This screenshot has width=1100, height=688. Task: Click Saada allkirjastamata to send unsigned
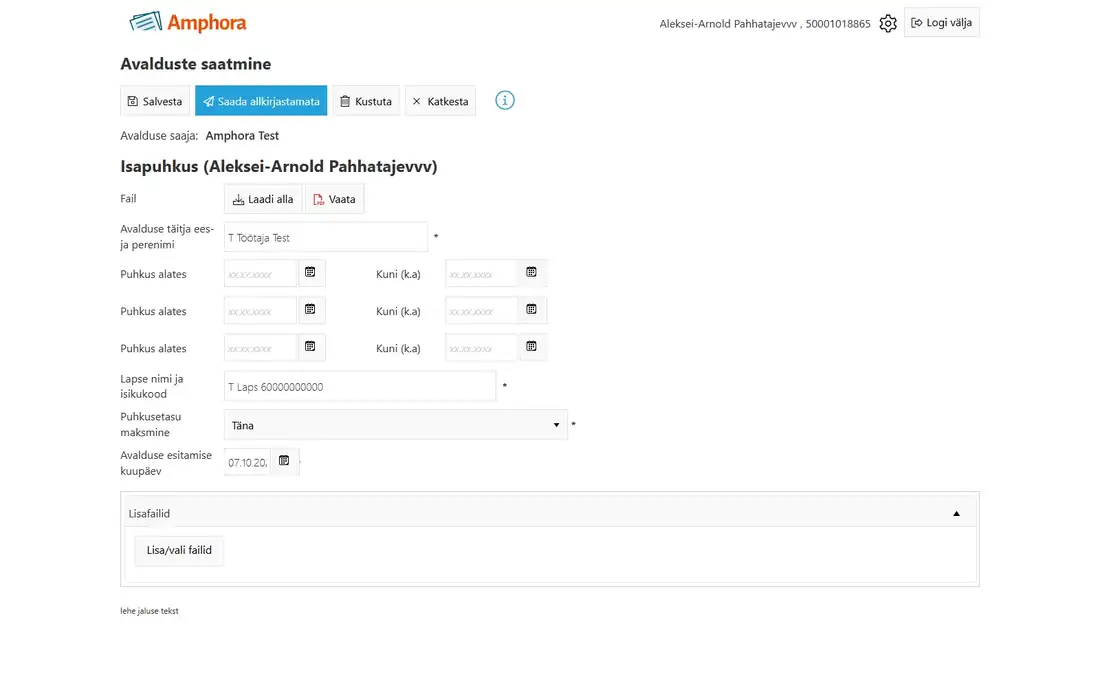(261, 101)
